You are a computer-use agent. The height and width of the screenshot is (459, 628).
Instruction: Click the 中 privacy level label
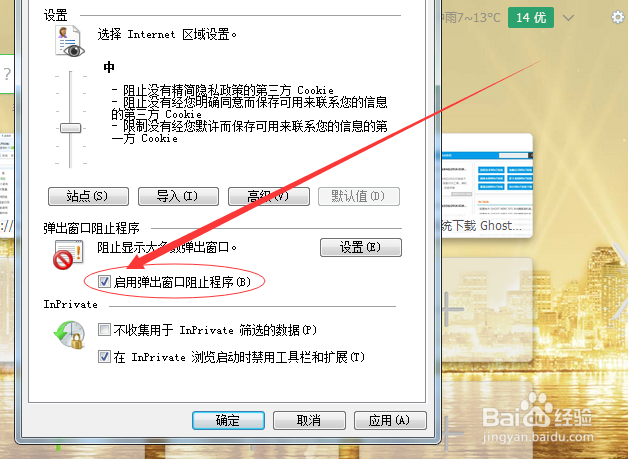tap(109, 67)
